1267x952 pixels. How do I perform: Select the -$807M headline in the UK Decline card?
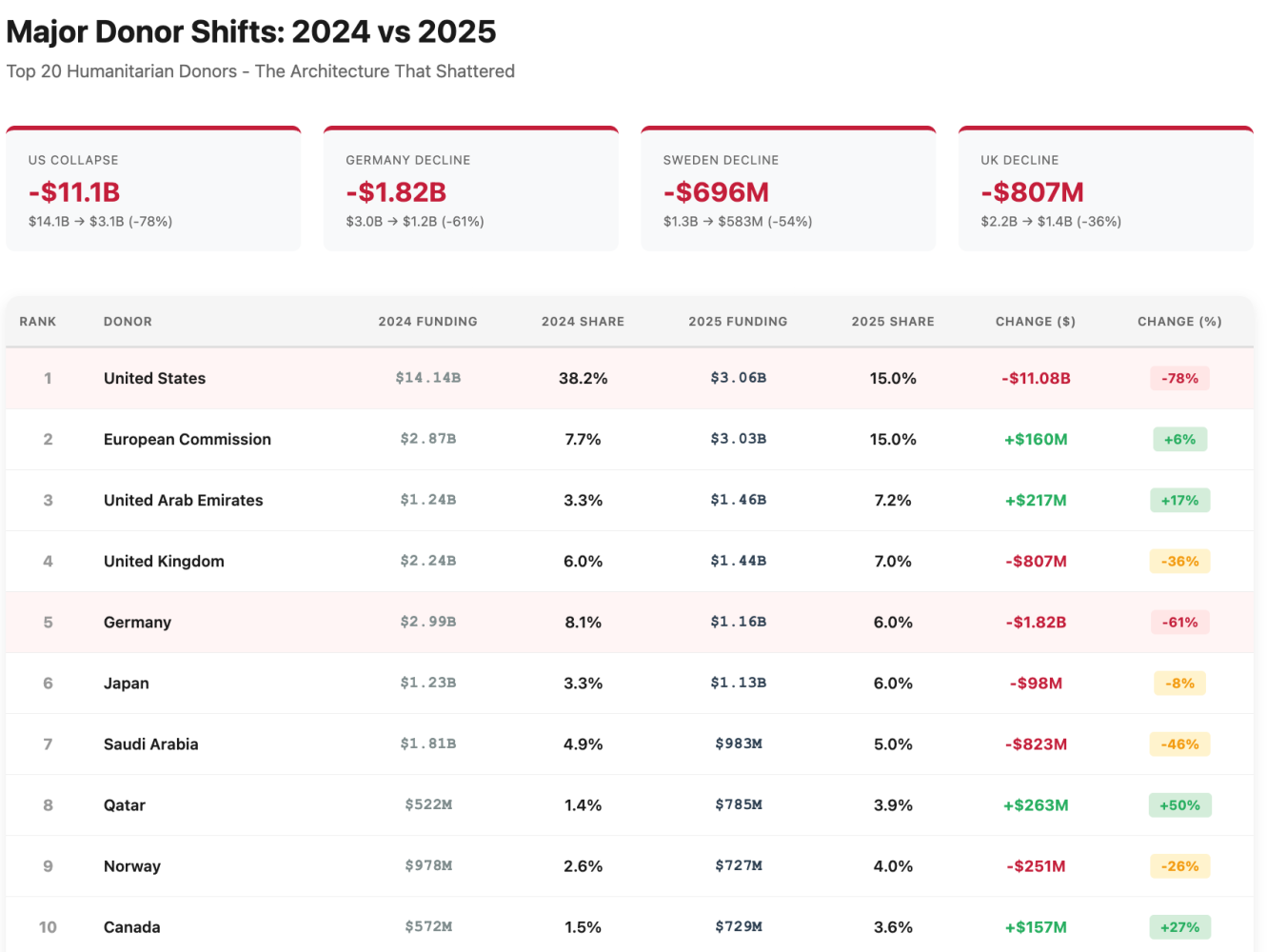tap(1032, 192)
